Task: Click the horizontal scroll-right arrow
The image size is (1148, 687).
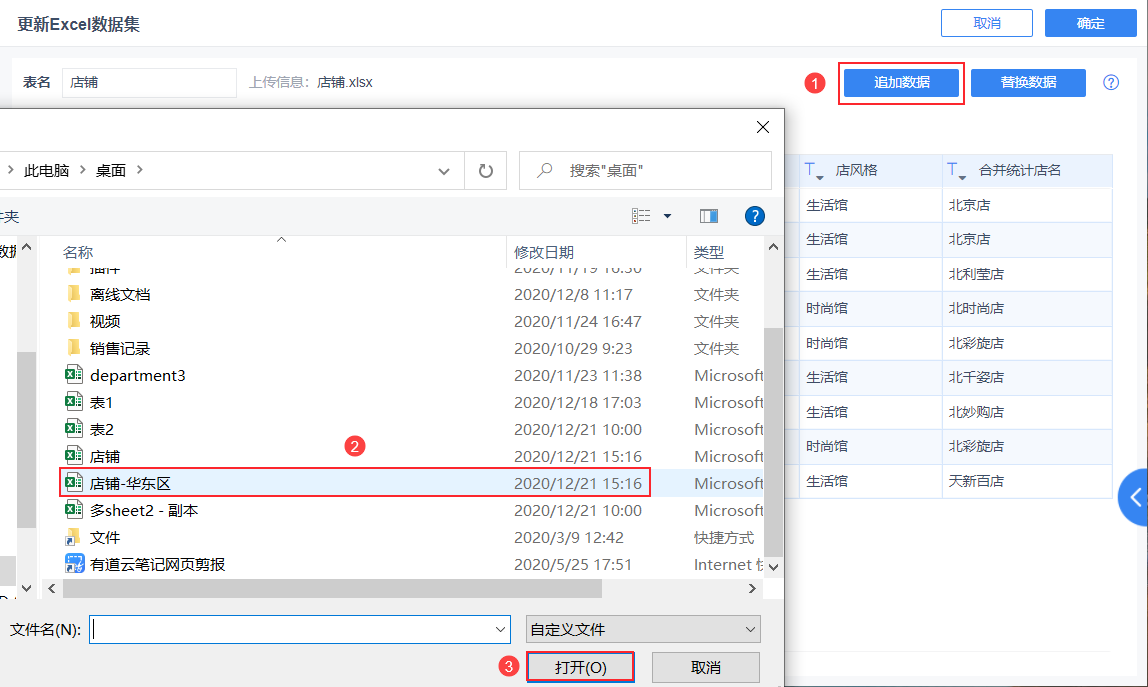Action: pyautogui.click(x=752, y=588)
